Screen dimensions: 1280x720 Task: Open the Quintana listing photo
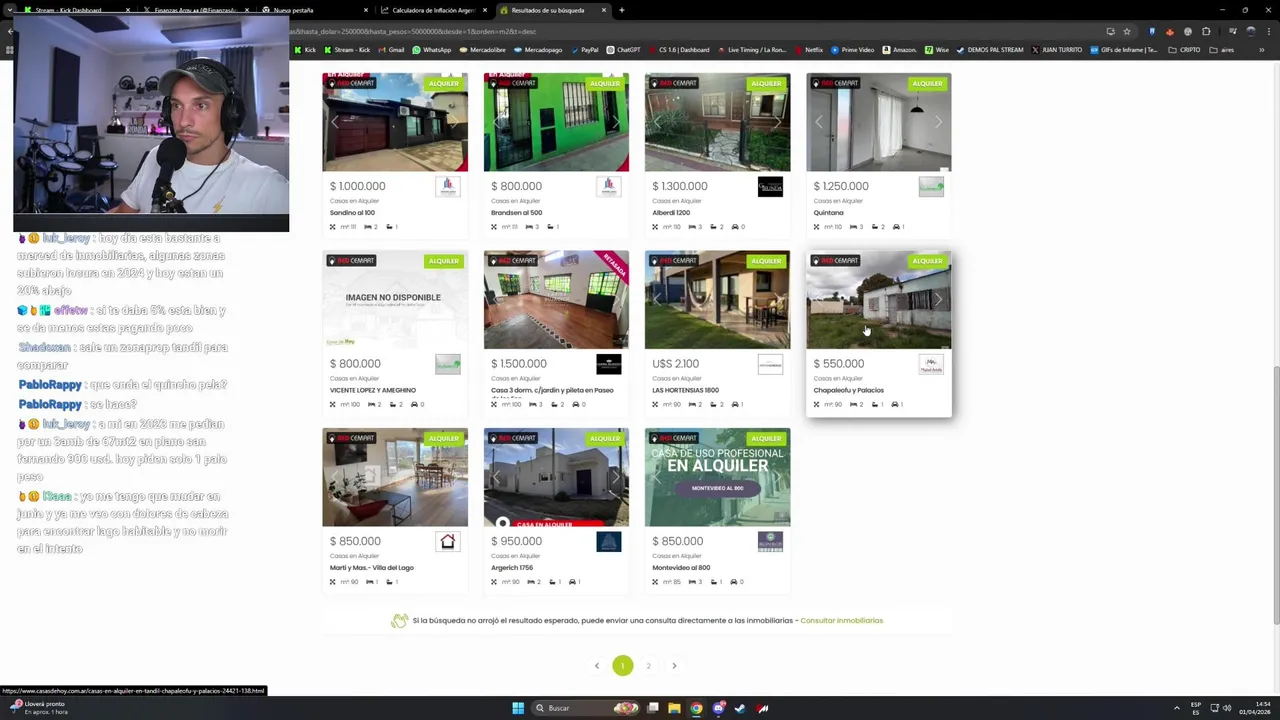879,122
